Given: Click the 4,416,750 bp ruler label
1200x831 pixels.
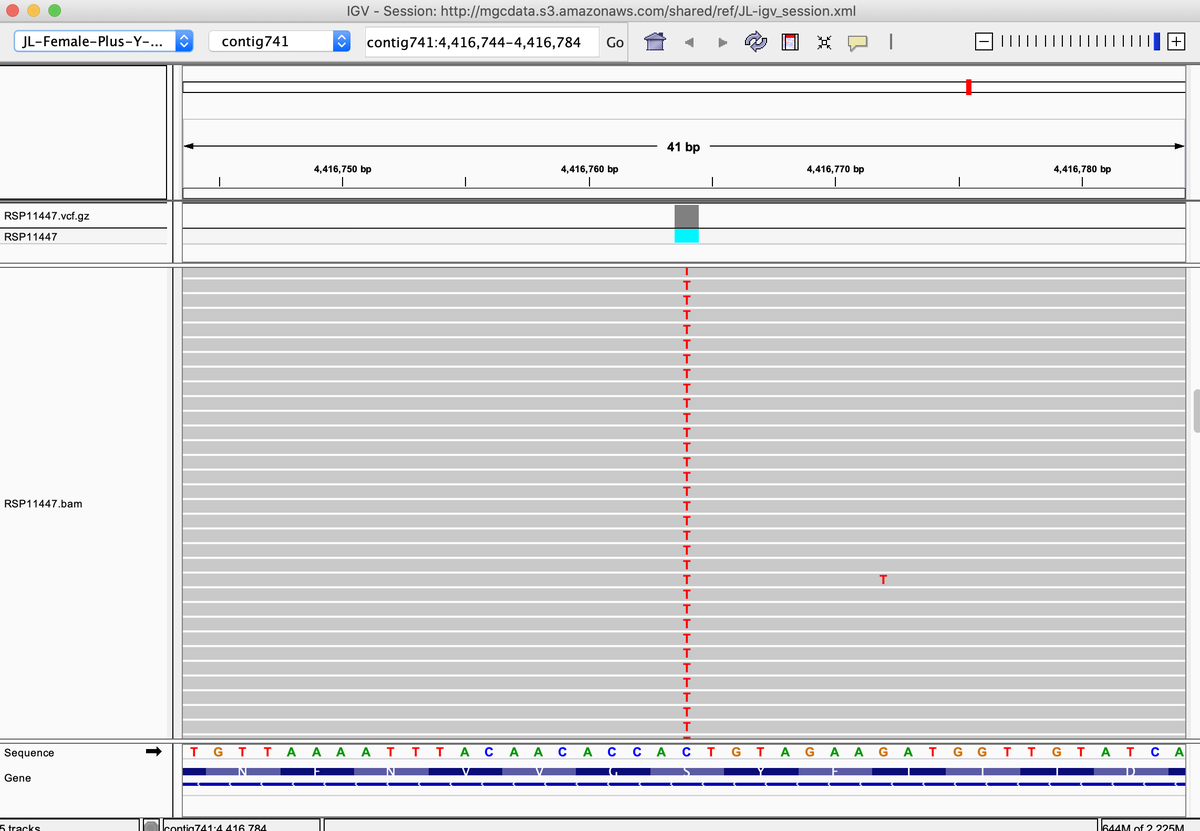Looking at the screenshot, I should coord(342,169).
